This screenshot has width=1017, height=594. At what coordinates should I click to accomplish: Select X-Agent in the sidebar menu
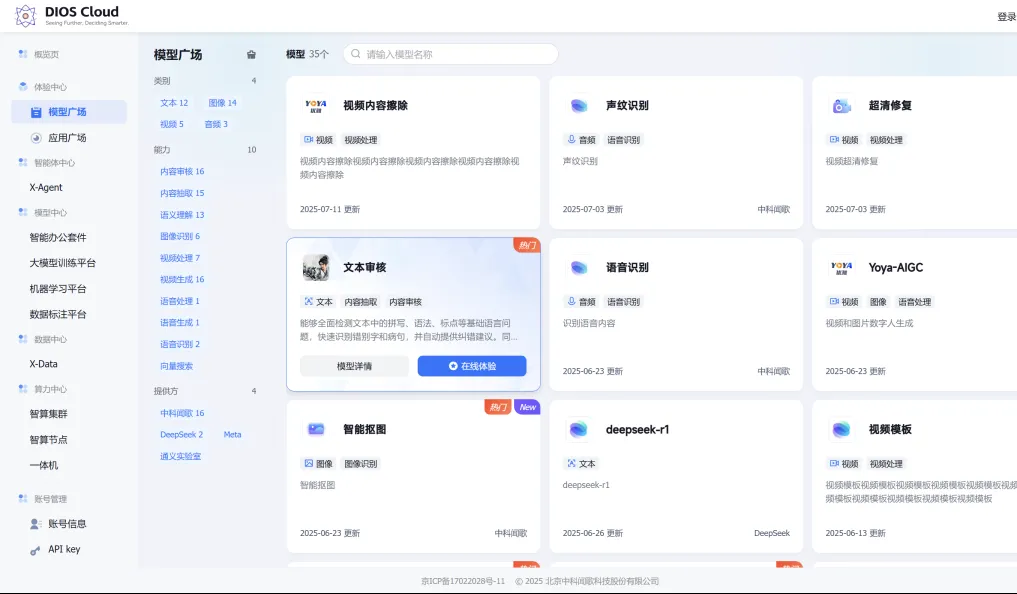pyautogui.click(x=46, y=187)
